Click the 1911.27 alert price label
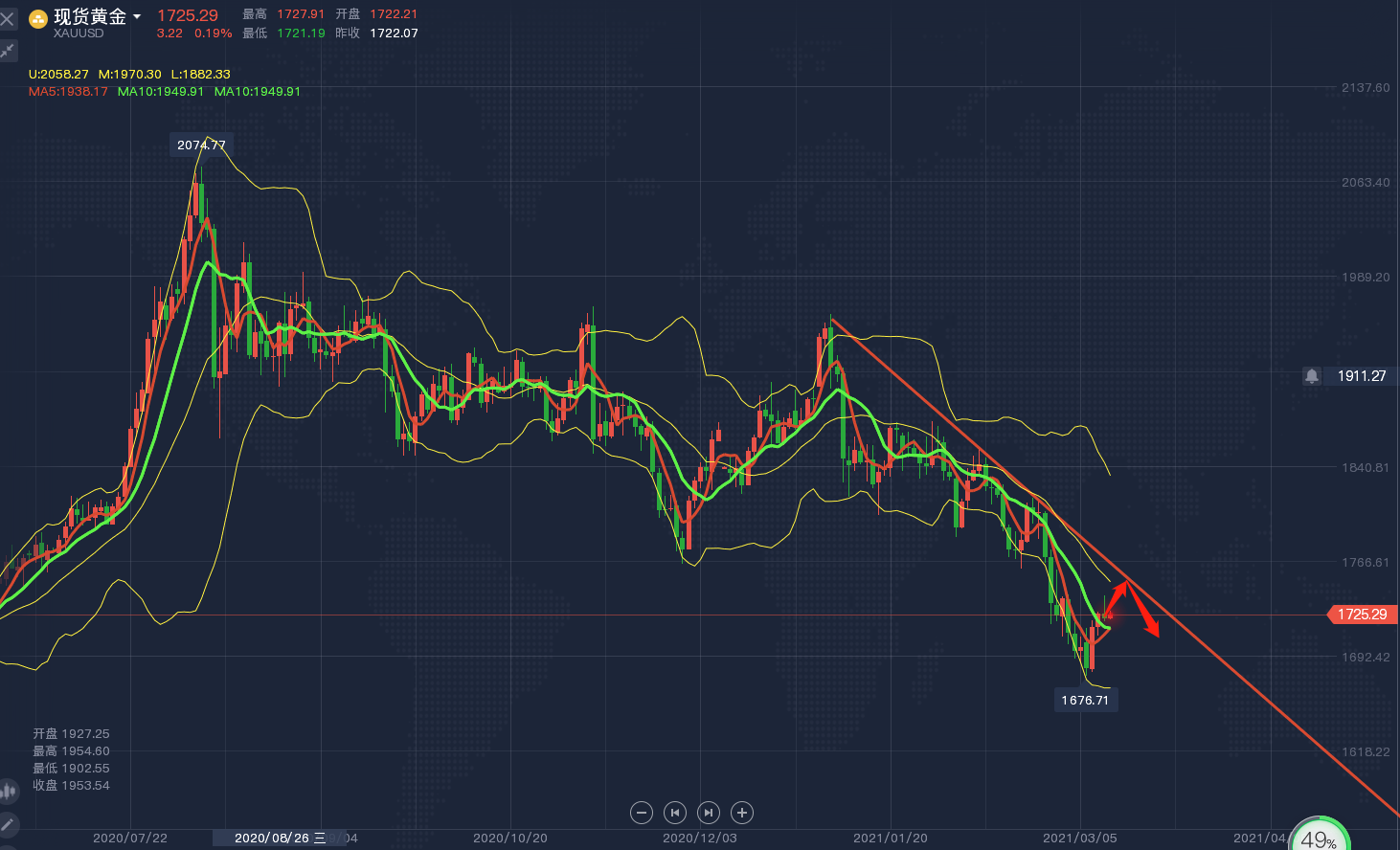This screenshot has width=1400, height=850. 1362,376
